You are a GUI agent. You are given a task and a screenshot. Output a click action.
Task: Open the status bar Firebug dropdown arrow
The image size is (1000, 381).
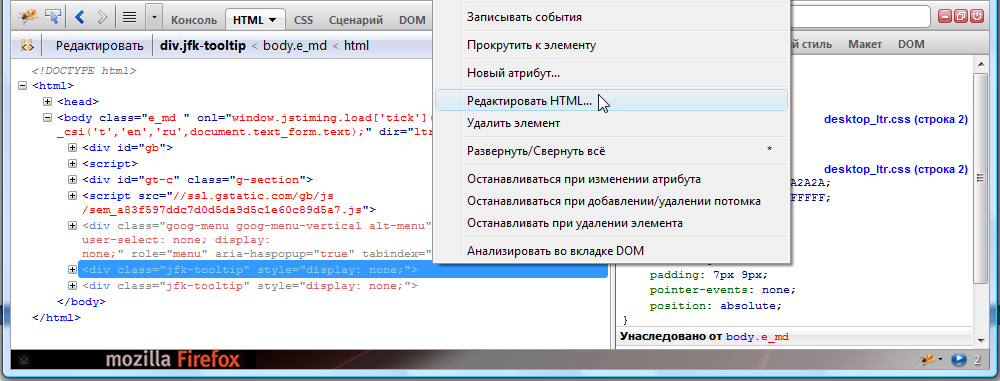pos(940,361)
